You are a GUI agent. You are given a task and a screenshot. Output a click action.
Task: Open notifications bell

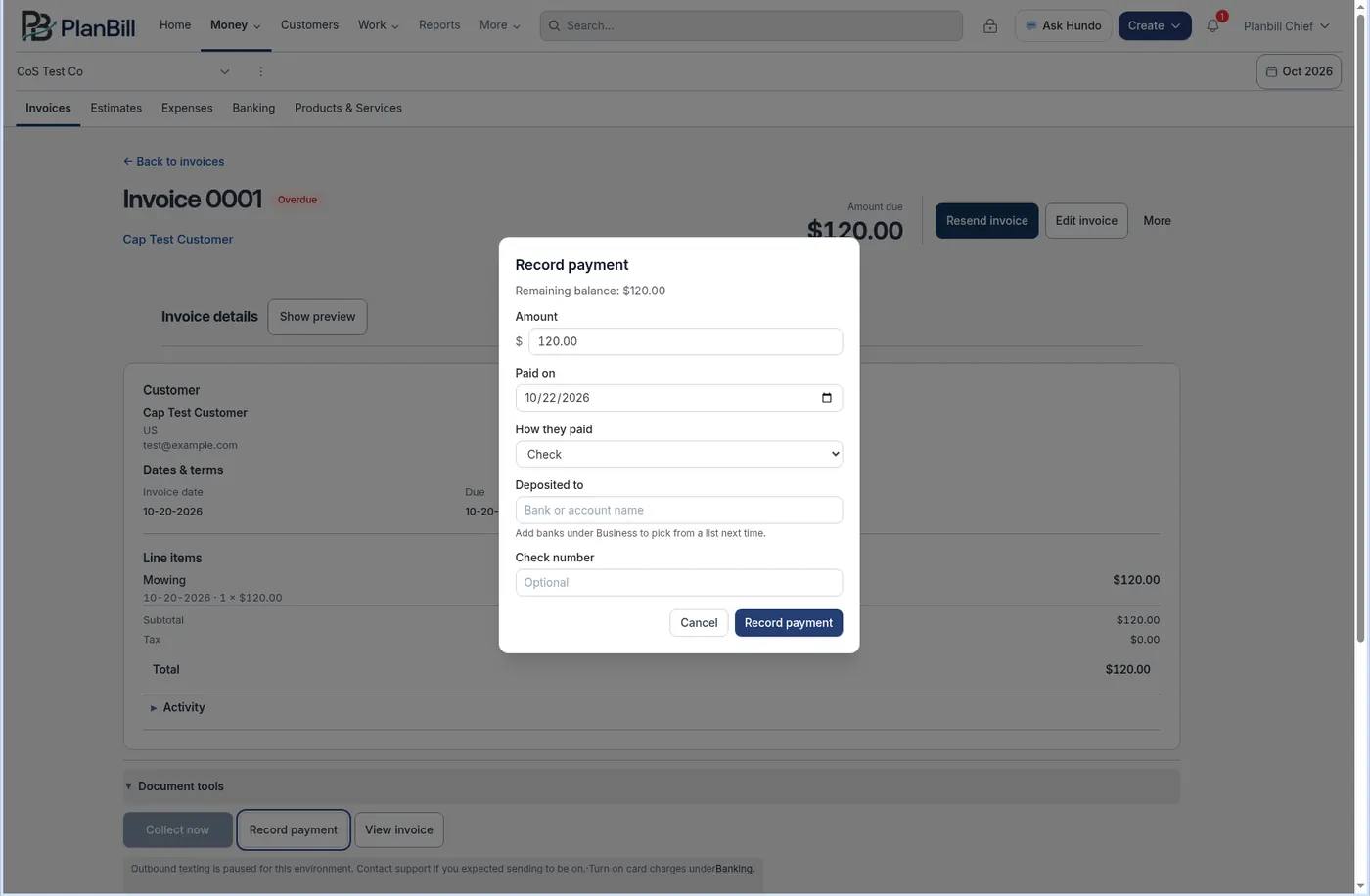click(x=1212, y=26)
